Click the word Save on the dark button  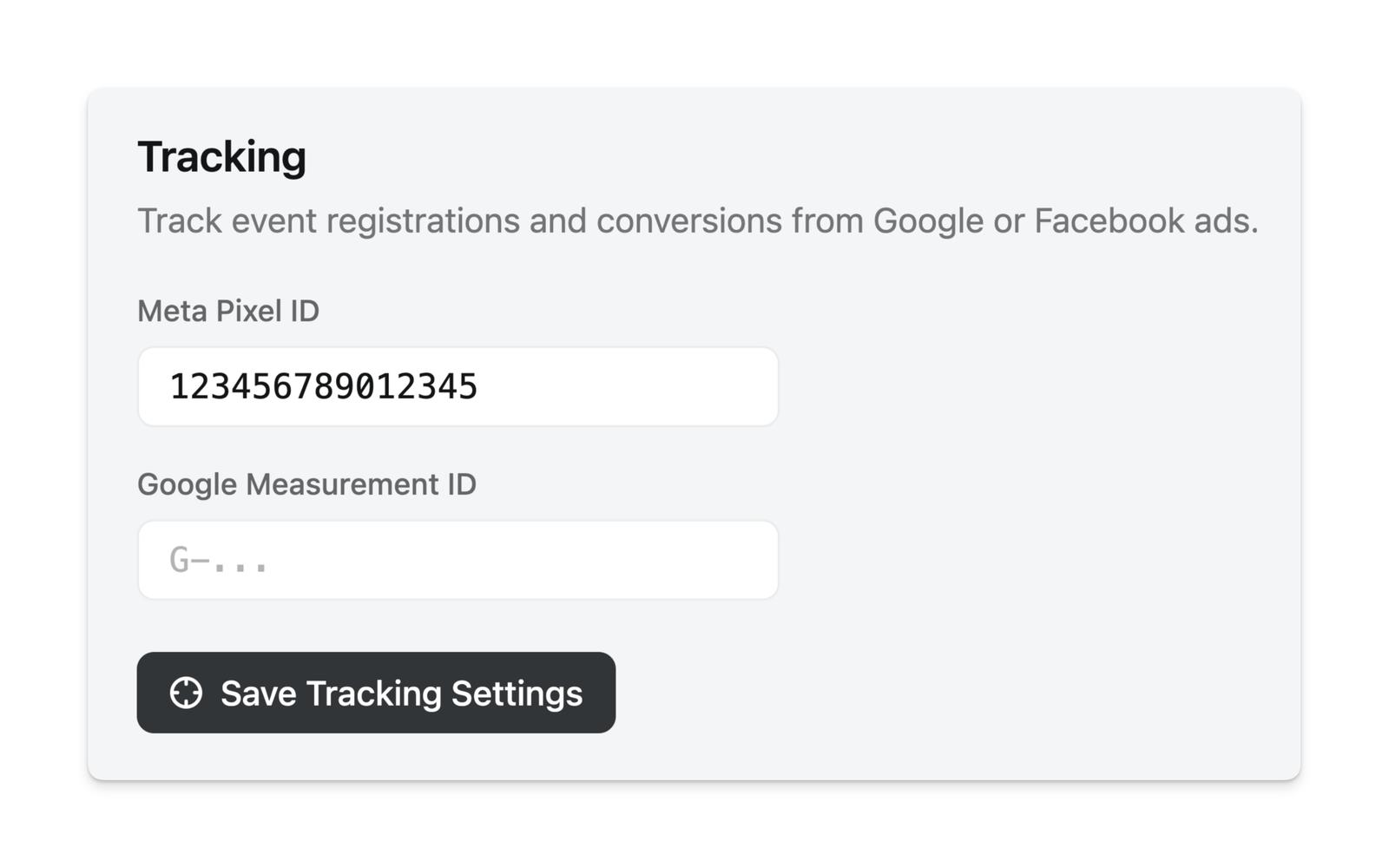tap(258, 694)
